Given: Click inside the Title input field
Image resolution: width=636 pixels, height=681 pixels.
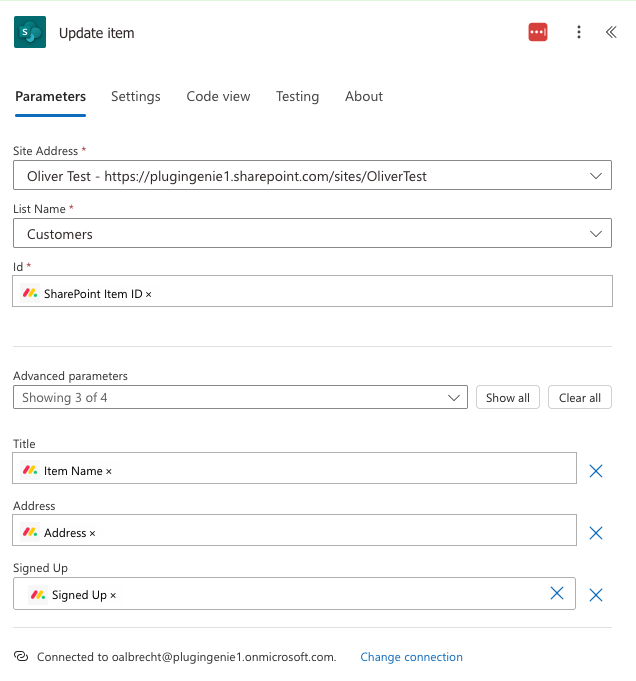Looking at the screenshot, I should [x=294, y=468].
